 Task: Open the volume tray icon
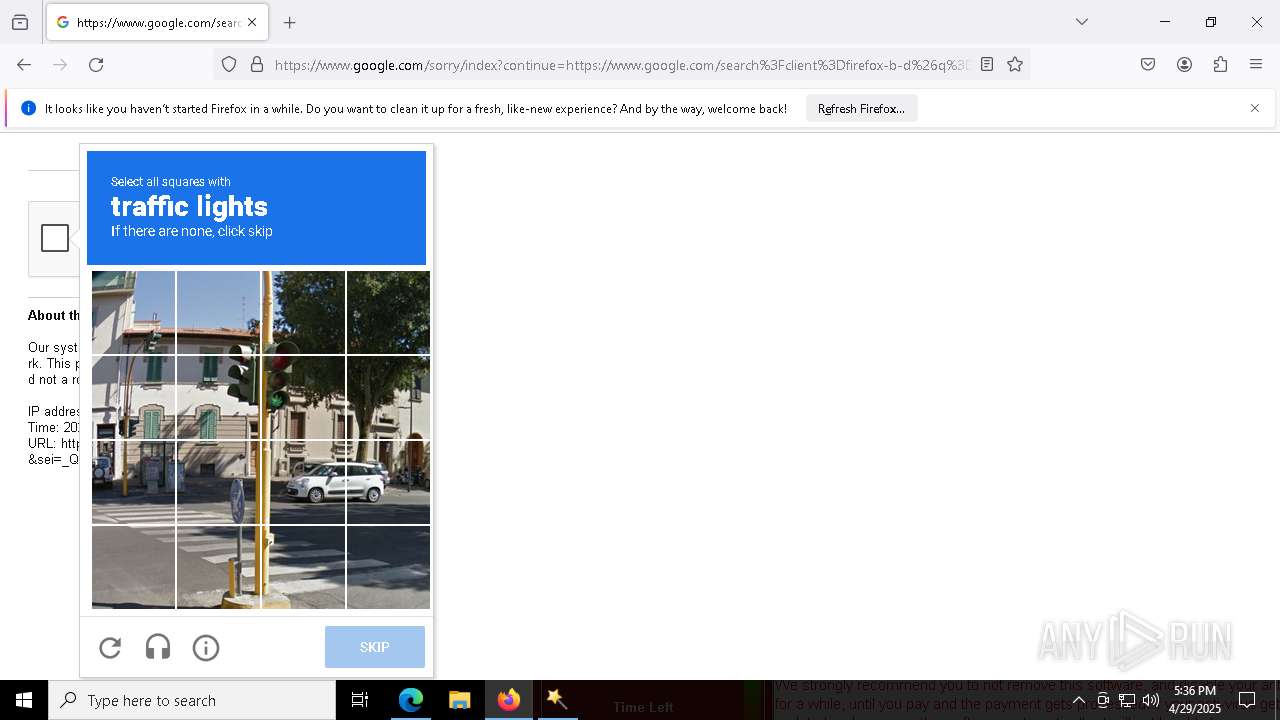coord(1150,700)
